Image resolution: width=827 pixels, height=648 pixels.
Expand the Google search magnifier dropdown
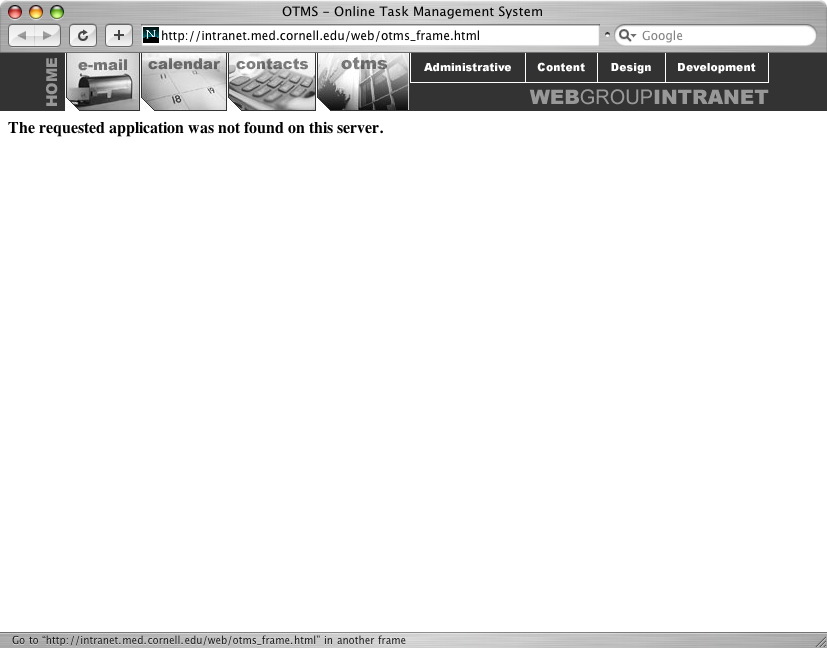(628, 35)
